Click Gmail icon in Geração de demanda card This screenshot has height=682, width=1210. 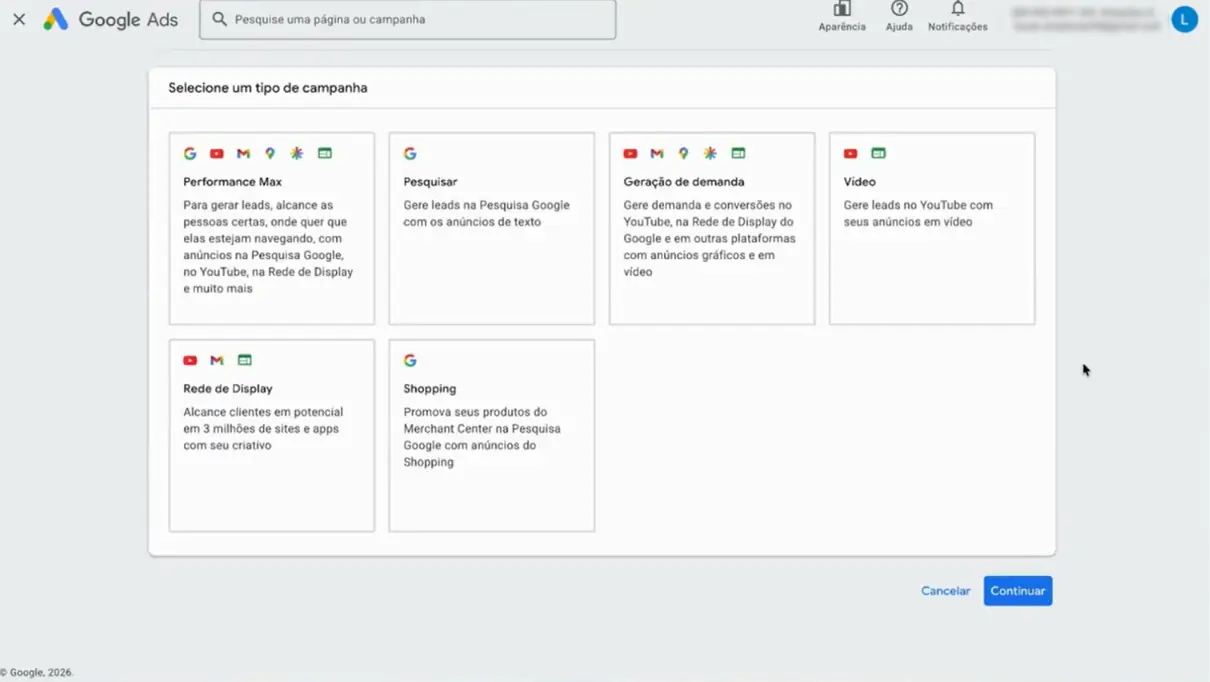pos(657,153)
